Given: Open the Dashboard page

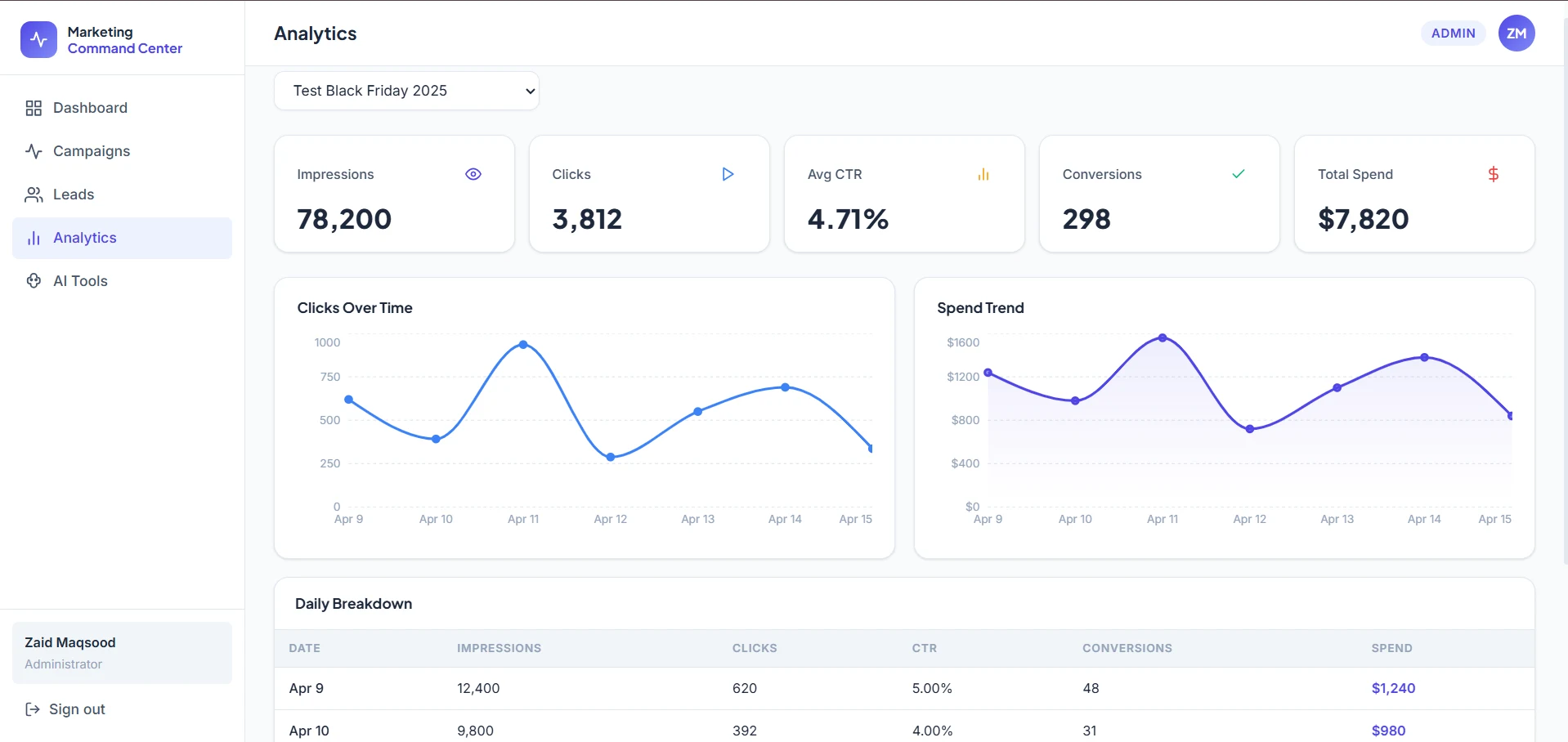Looking at the screenshot, I should coord(122,108).
